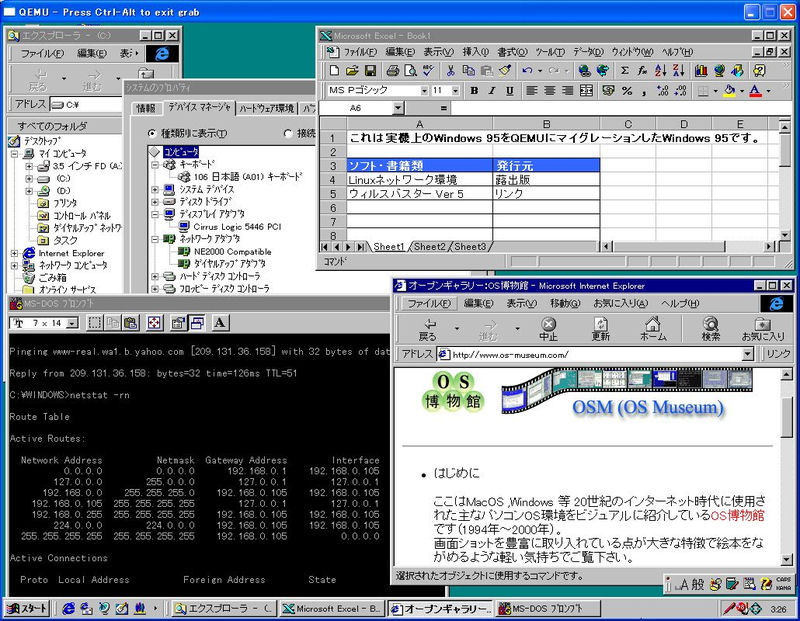800x621 pixels.
Task: Open the MS-DOS prompt Properties icon
Action: pyautogui.click(x=178, y=322)
